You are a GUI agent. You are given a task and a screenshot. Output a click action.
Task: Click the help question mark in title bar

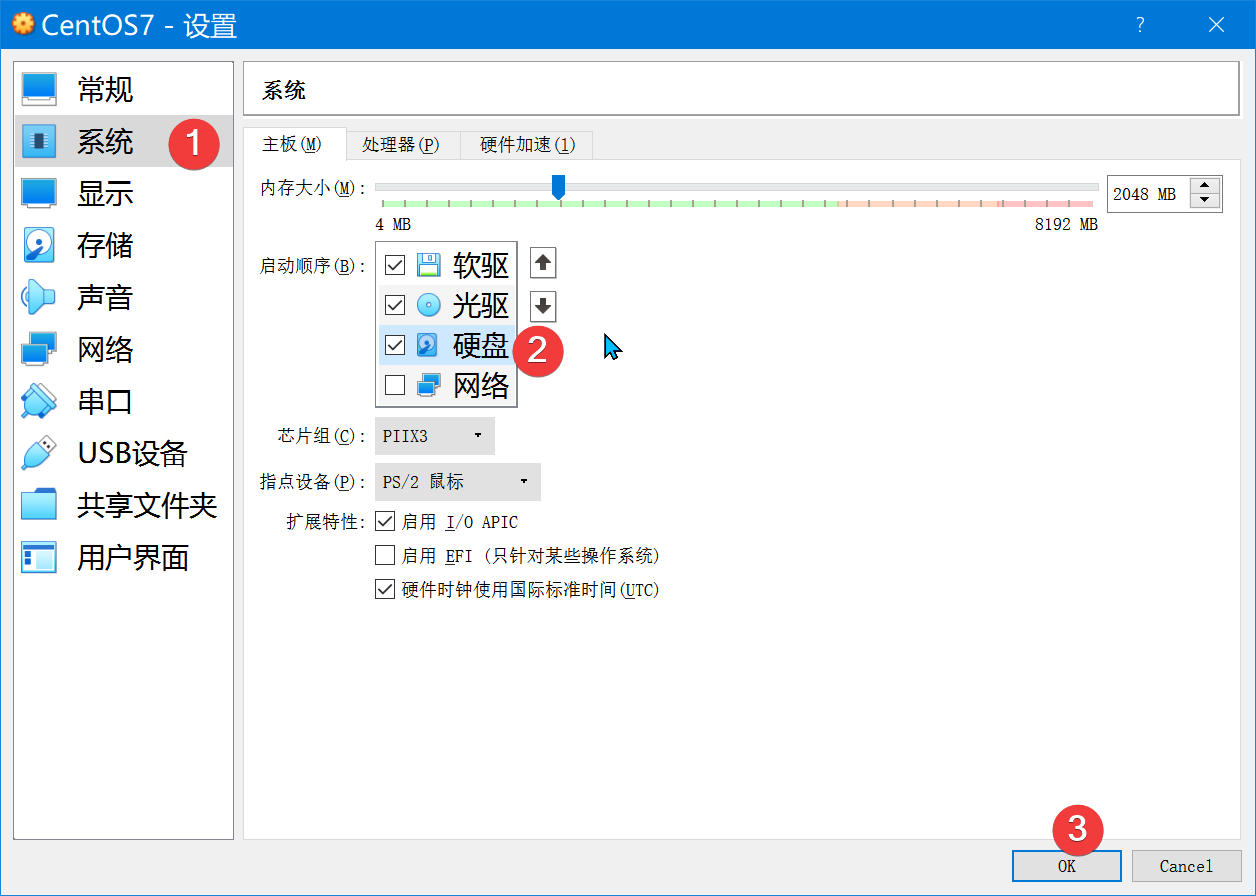pos(1140,25)
